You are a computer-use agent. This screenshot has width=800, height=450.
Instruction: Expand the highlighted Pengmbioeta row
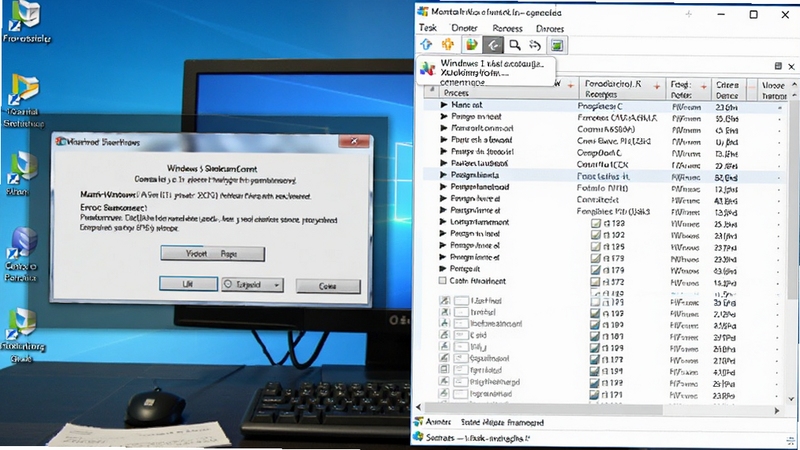coord(444,175)
